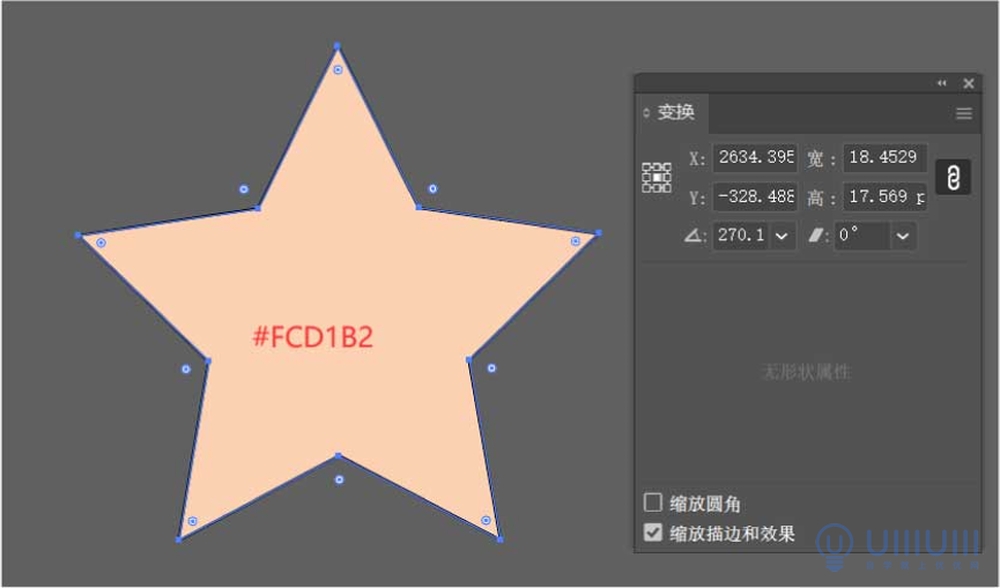This screenshot has height=588, width=1000.
Task: Click the rotate angle icon
Action: [x=694, y=236]
